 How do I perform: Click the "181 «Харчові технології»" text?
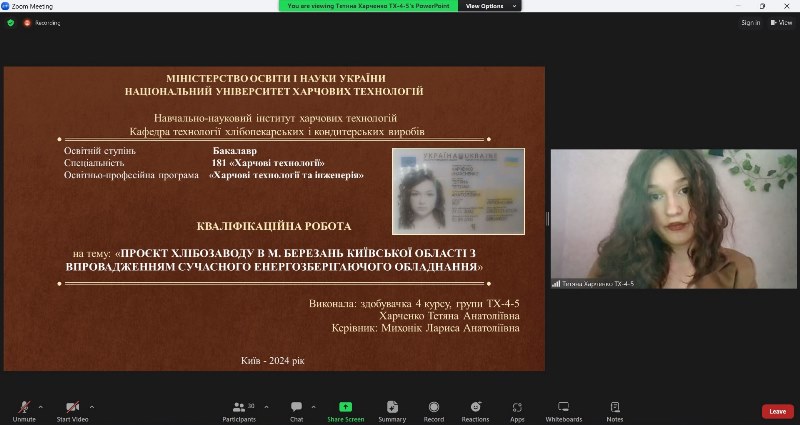(268, 163)
